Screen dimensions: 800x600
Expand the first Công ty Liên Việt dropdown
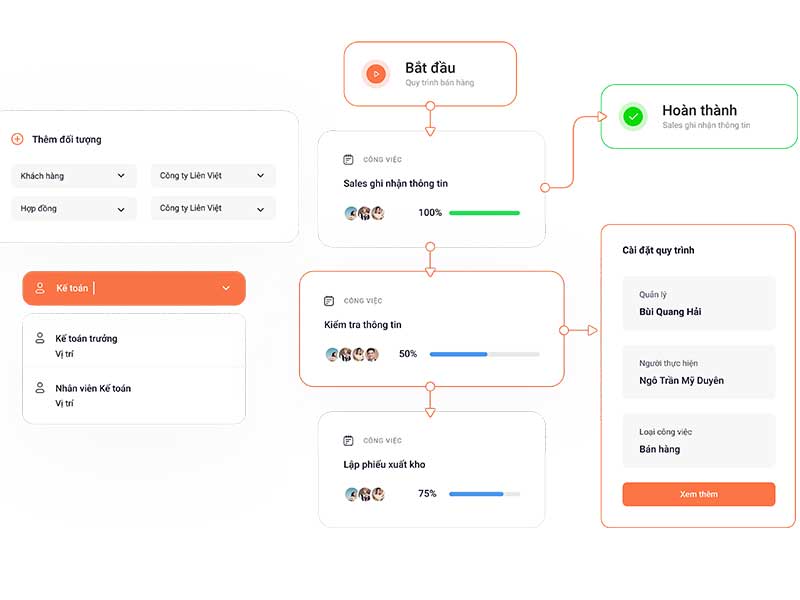pyautogui.click(x=213, y=176)
